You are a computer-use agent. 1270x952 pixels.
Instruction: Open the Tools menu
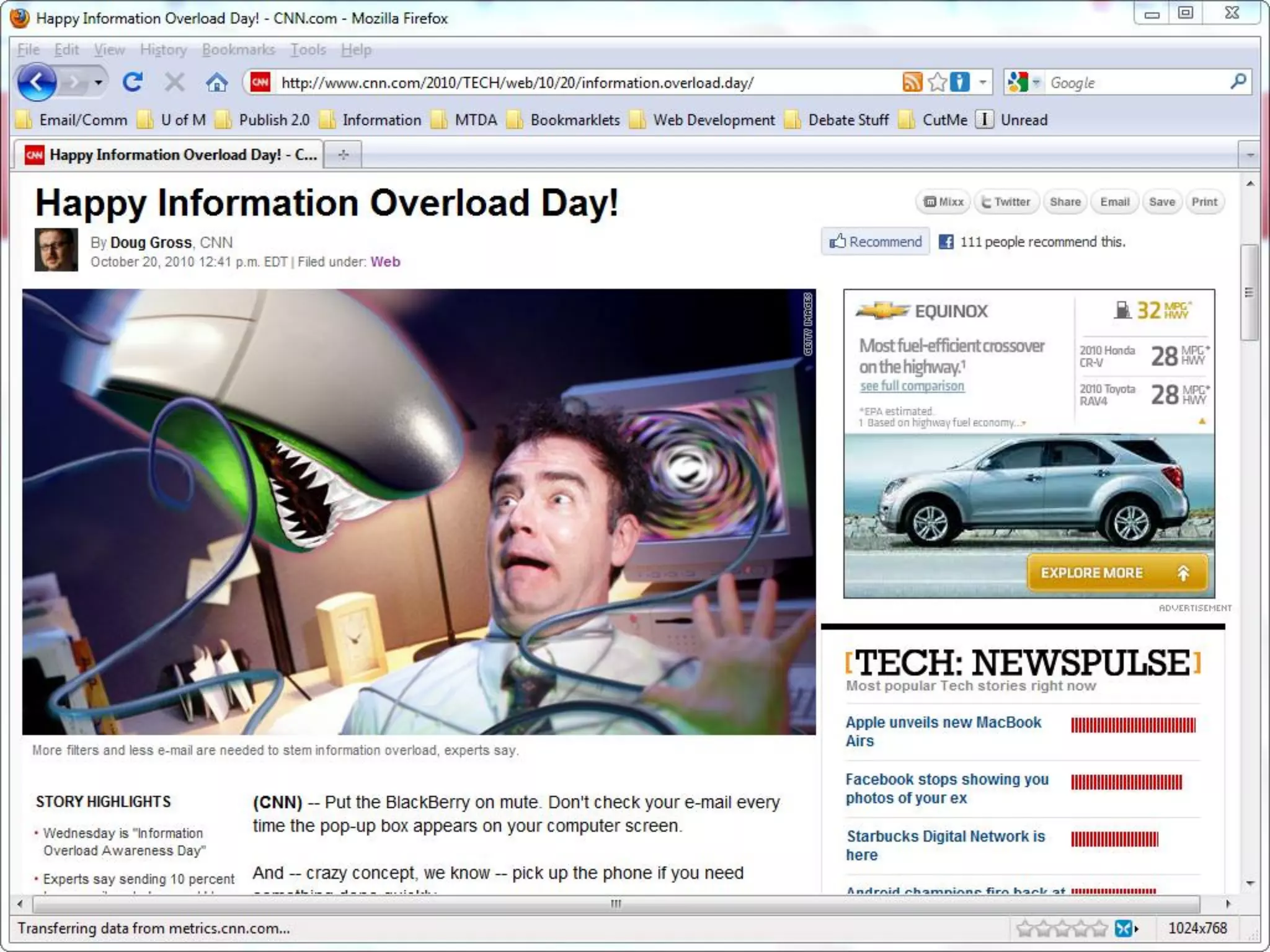pos(308,50)
